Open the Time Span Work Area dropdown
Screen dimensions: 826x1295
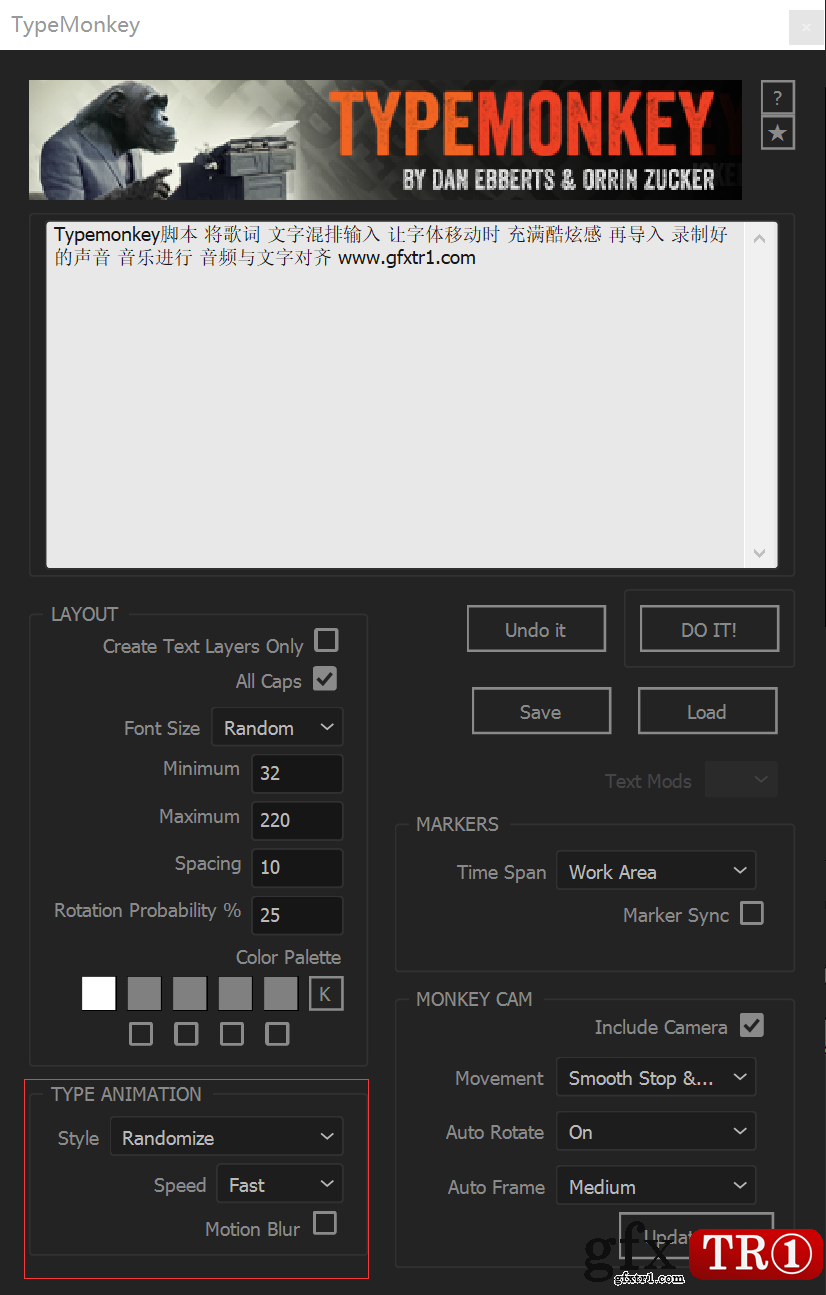click(656, 871)
